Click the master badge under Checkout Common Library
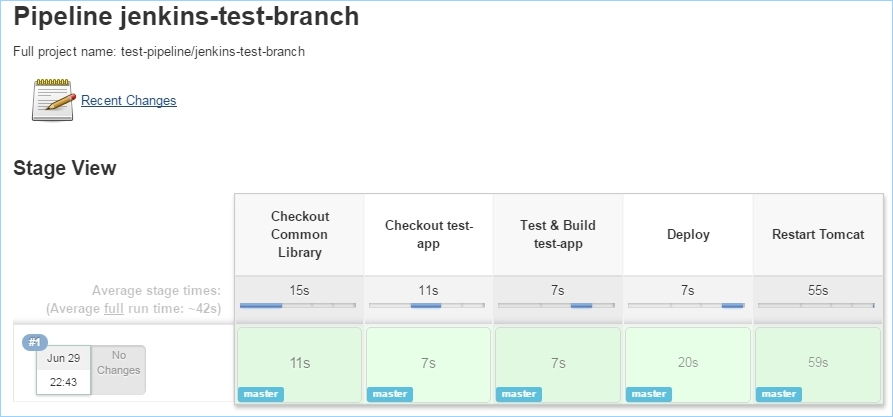The height and width of the screenshot is (417, 893). coord(261,394)
